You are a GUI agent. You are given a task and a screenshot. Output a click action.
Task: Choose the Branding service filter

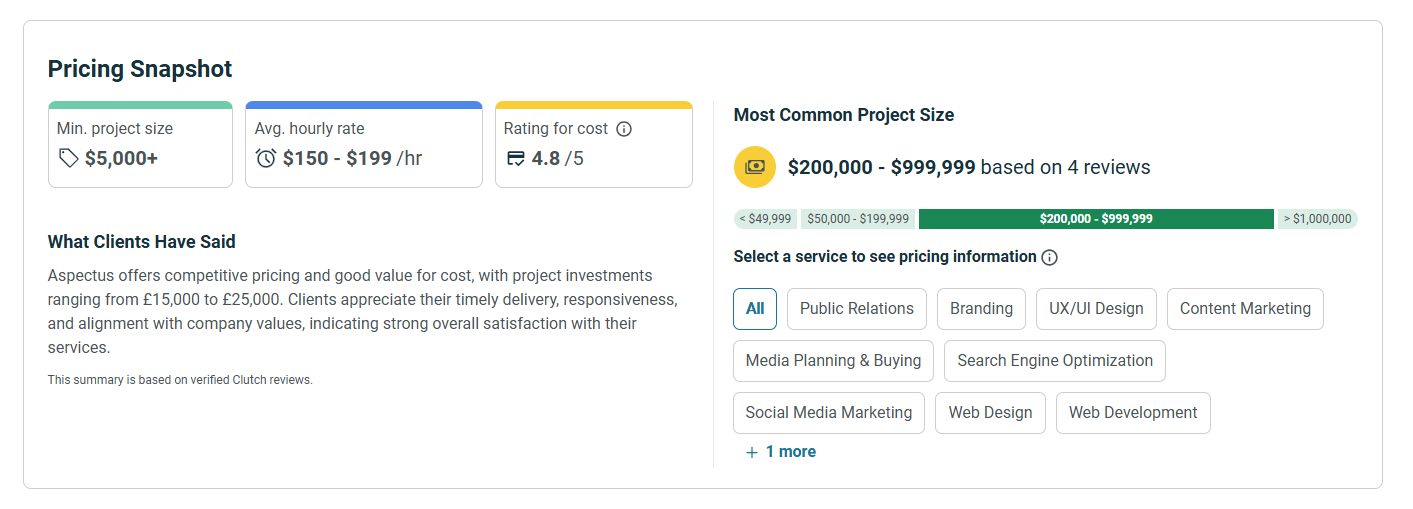[981, 309]
